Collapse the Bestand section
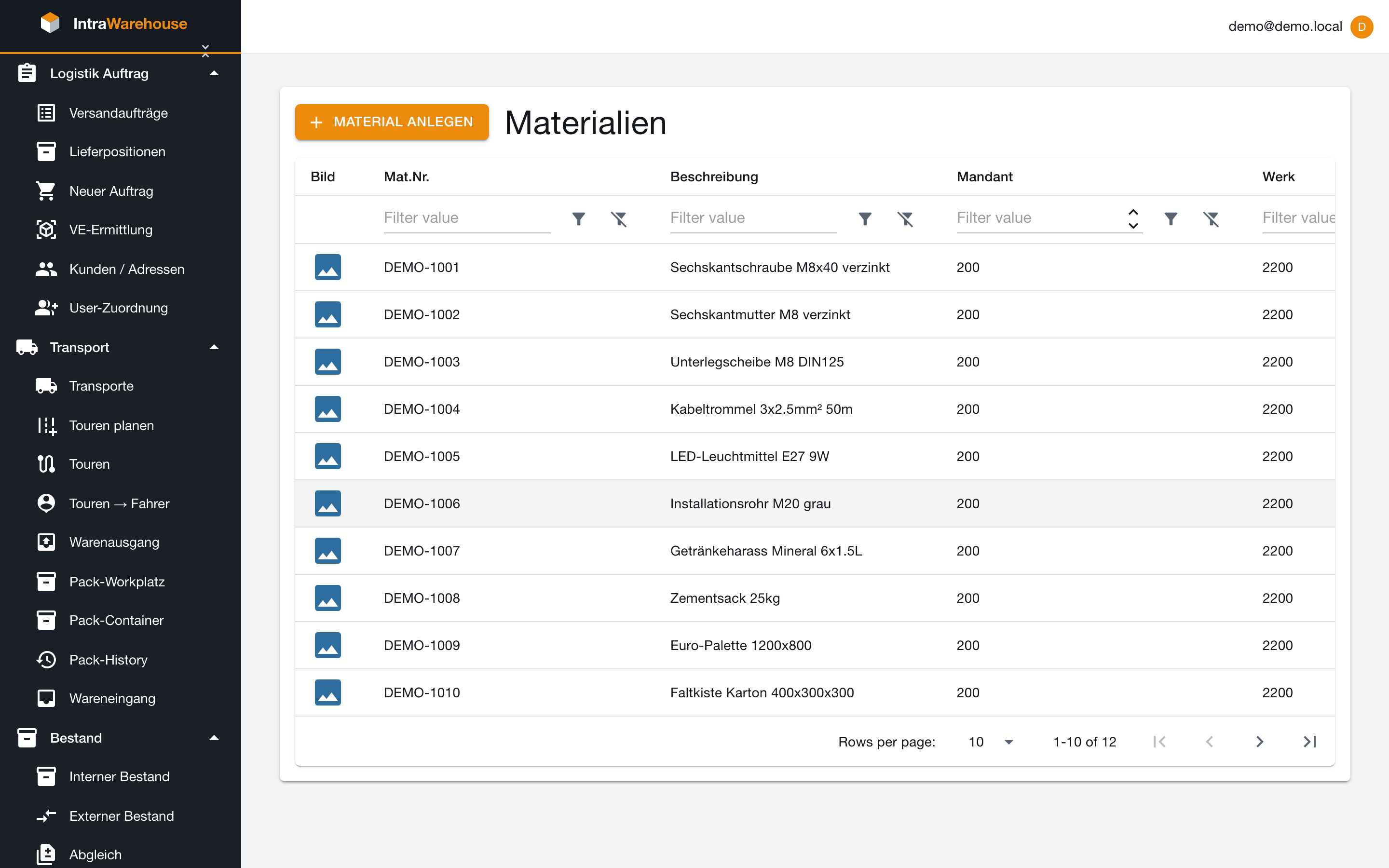Viewport: 1389px width, 868px height. pyautogui.click(x=214, y=738)
